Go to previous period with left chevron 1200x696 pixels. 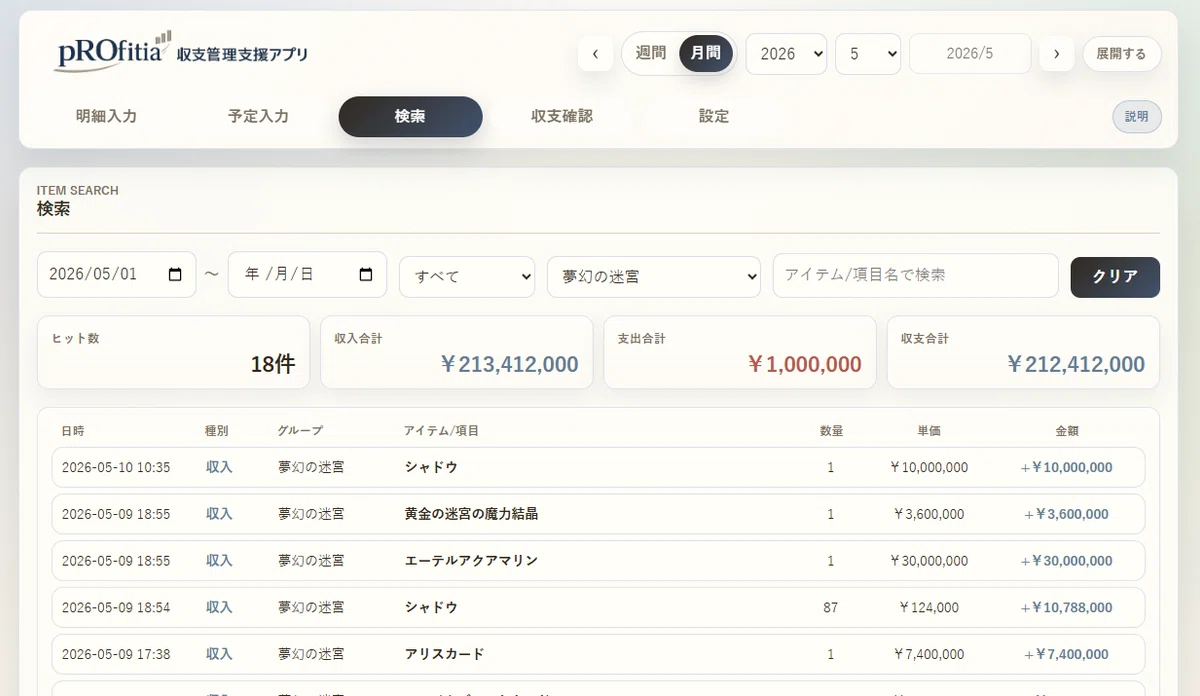(x=596, y=54)
